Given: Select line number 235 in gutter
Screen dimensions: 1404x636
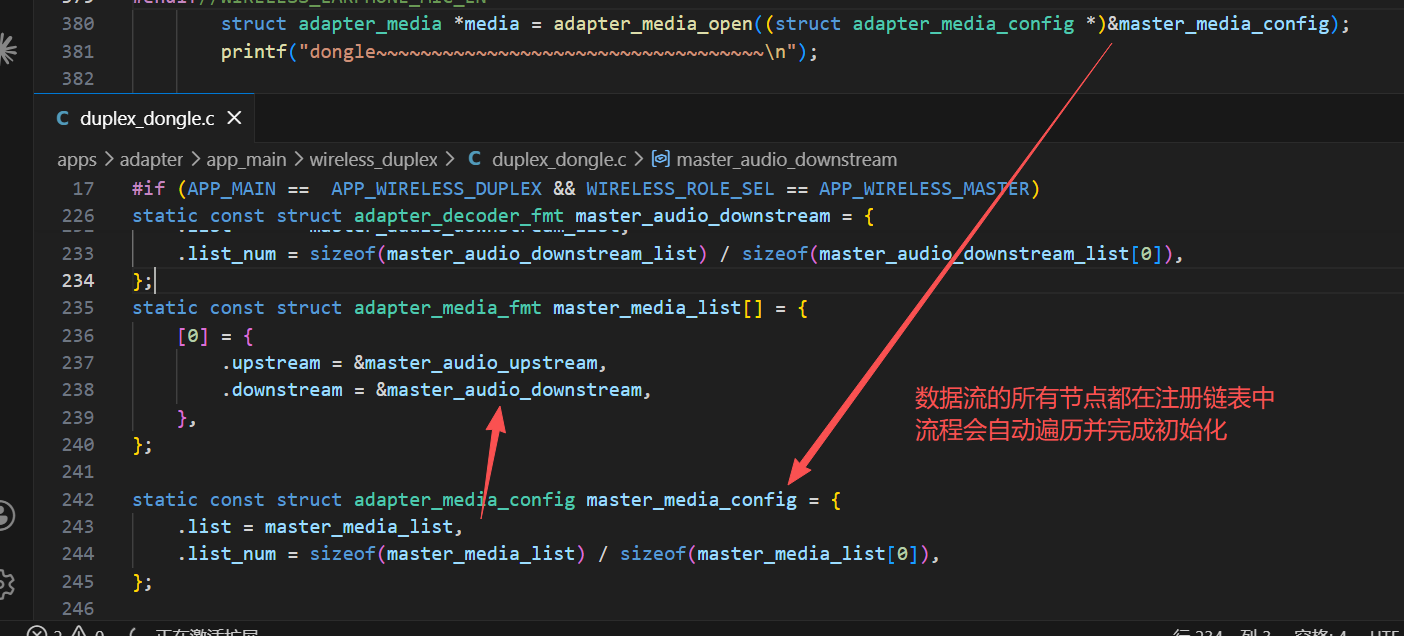Looking at the screenshot, I should (x=78, y=308).
